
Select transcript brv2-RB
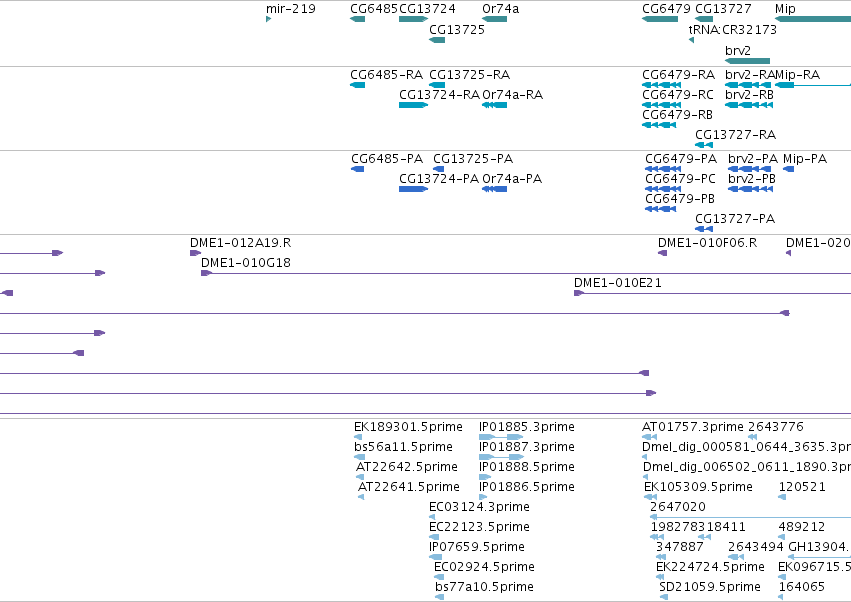tap(749, 94)
